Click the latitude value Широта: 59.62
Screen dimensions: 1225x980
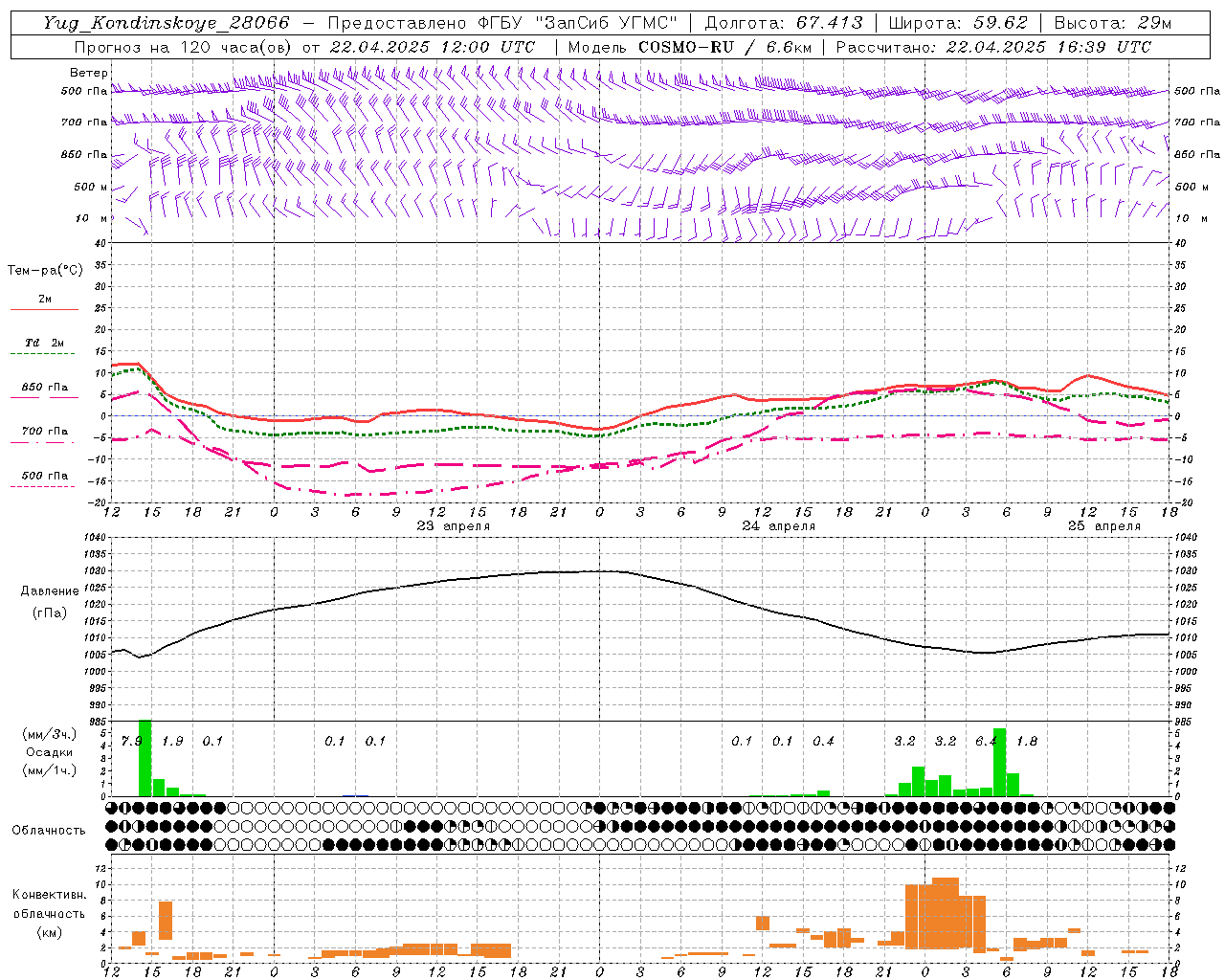(958, 23)
